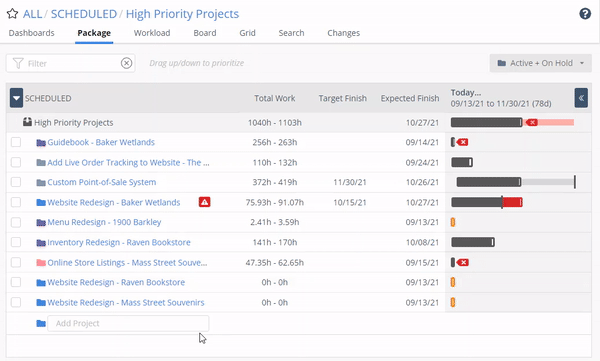Click the Filter input field

pyautogui.click(x=70, y=63)
